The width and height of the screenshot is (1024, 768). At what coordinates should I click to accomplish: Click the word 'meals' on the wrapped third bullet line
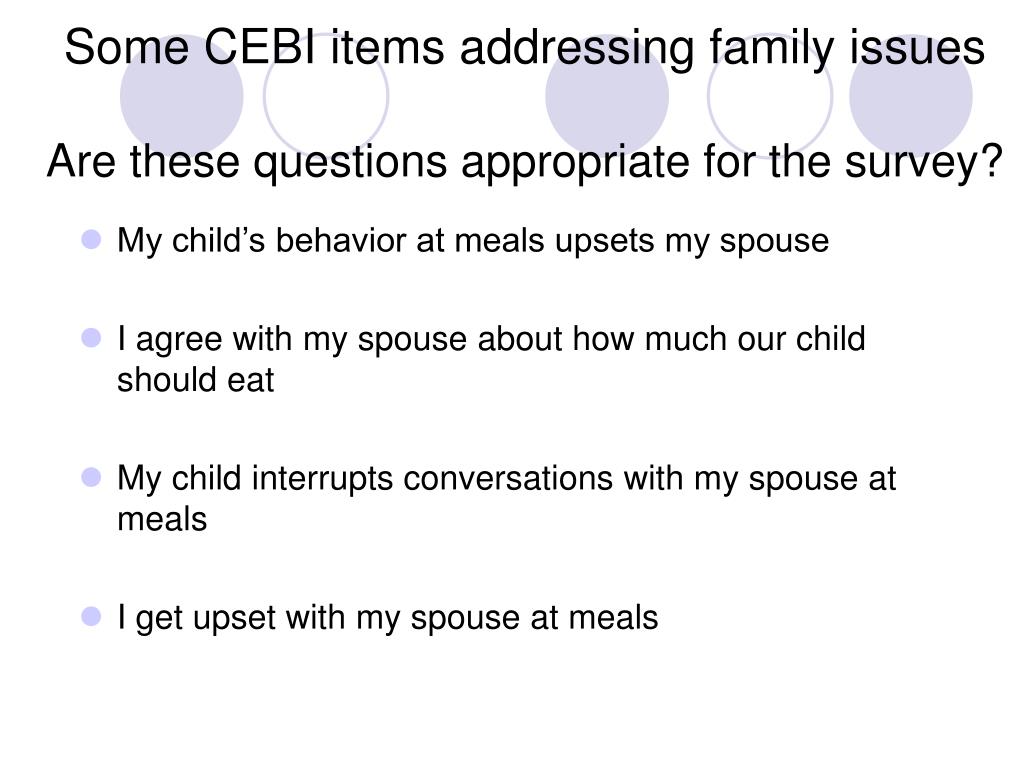point(162,520)
